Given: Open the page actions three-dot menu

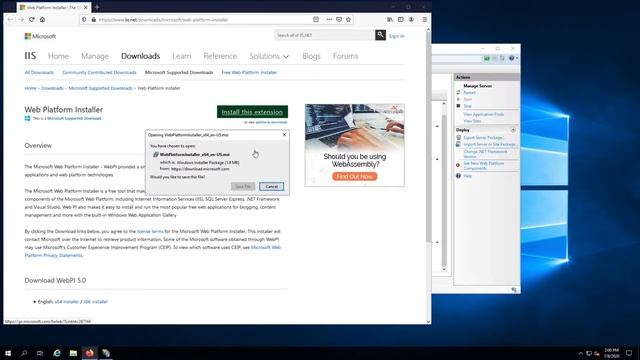Looking at the screenshot, I should [329, 19].
